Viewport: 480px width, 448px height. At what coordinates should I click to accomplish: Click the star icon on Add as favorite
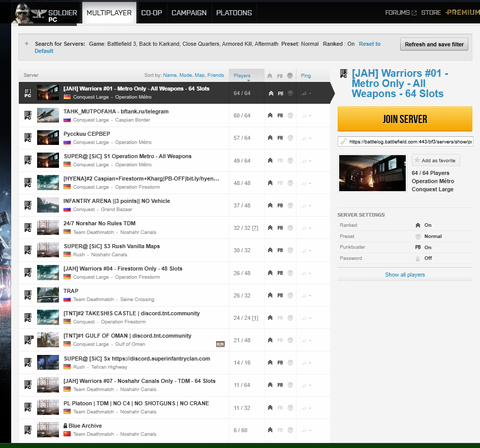click(x=417, y=160)
